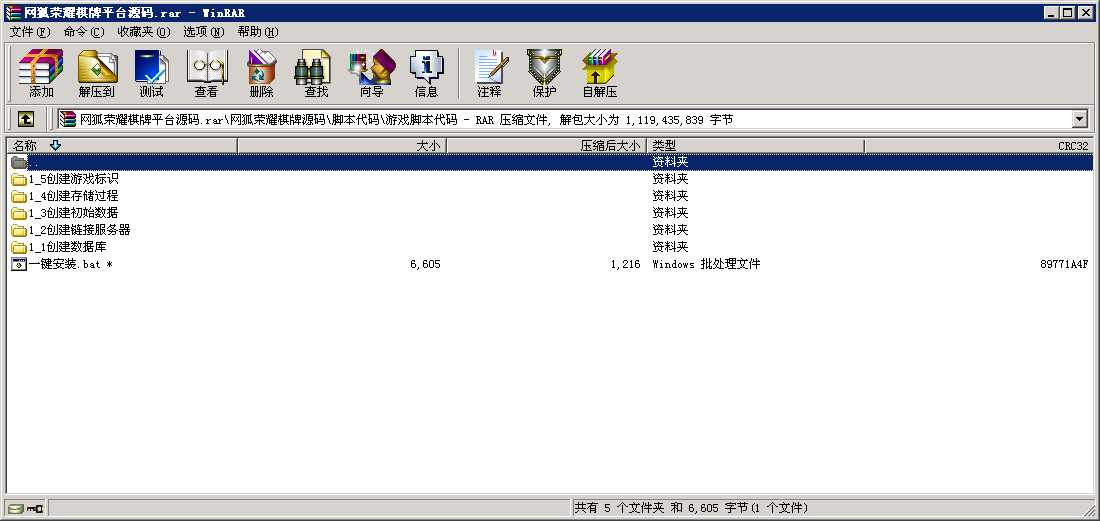Select the 1_2创建链接服务器 folder icon

pyautogui.click(x=19, y=231)
